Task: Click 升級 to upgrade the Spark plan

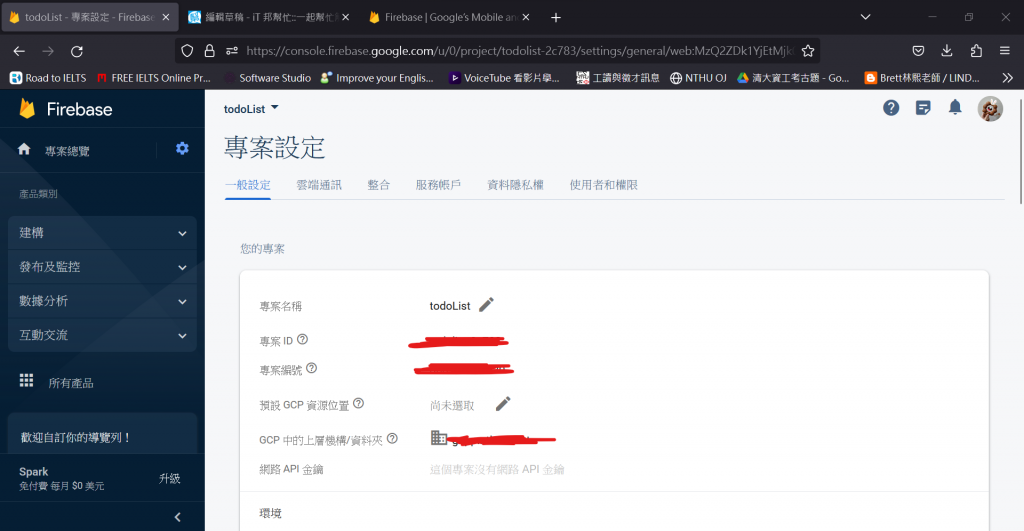Action: click(169, 478)
